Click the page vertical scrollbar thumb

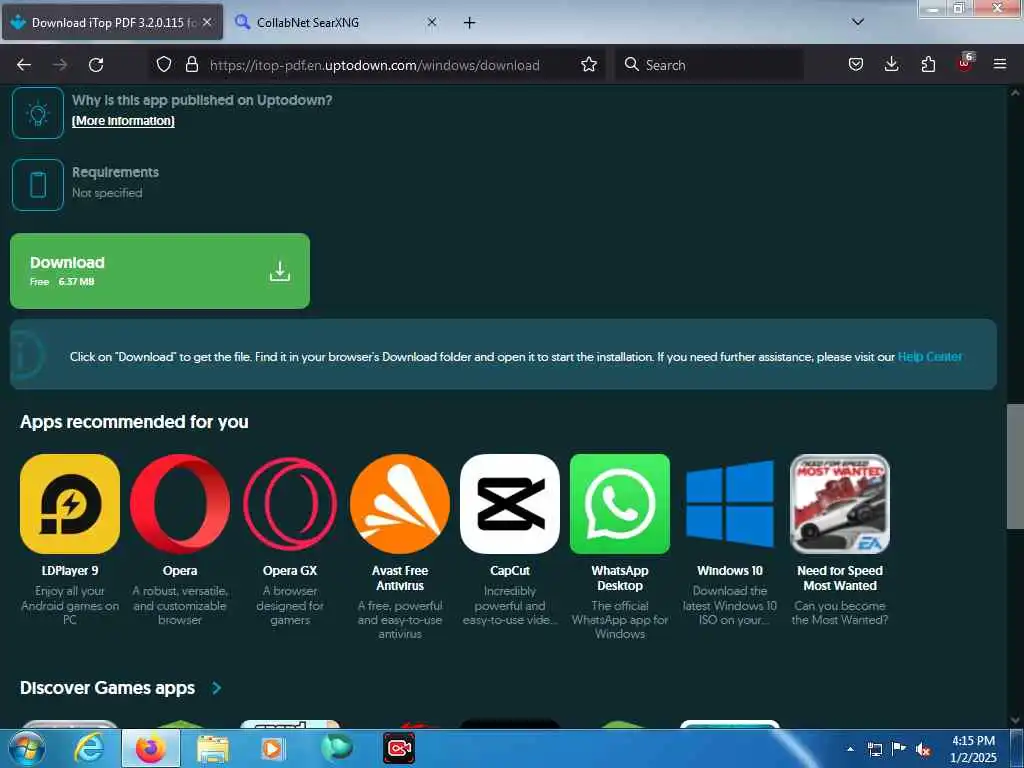pos(1015,466)
